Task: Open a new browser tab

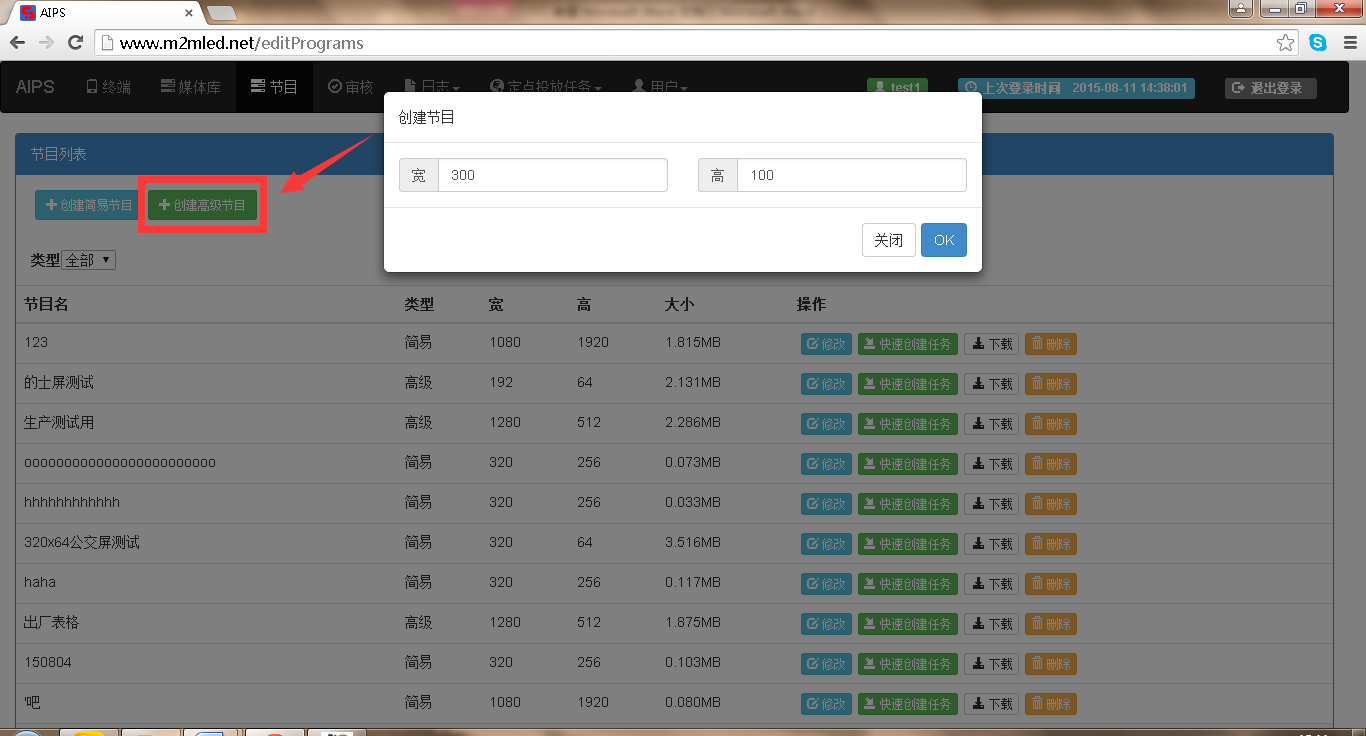Action: click(221, 13)
